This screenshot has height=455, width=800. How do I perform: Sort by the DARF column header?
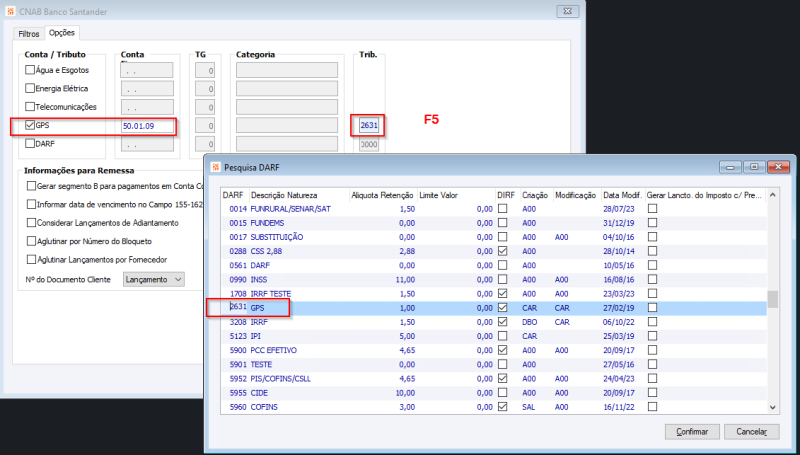point(234,195)
